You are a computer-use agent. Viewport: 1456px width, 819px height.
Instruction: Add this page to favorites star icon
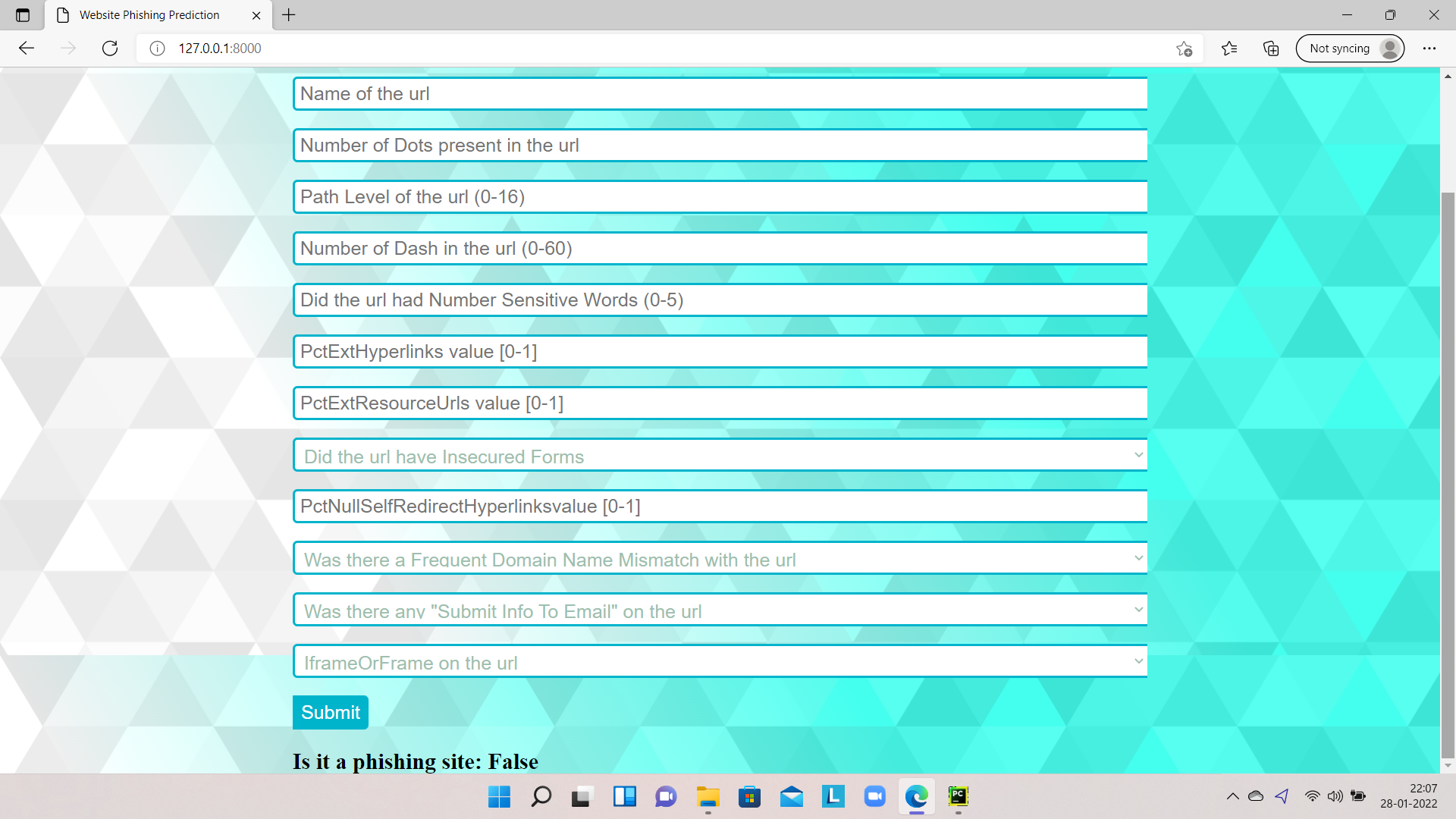point(1184,49)
